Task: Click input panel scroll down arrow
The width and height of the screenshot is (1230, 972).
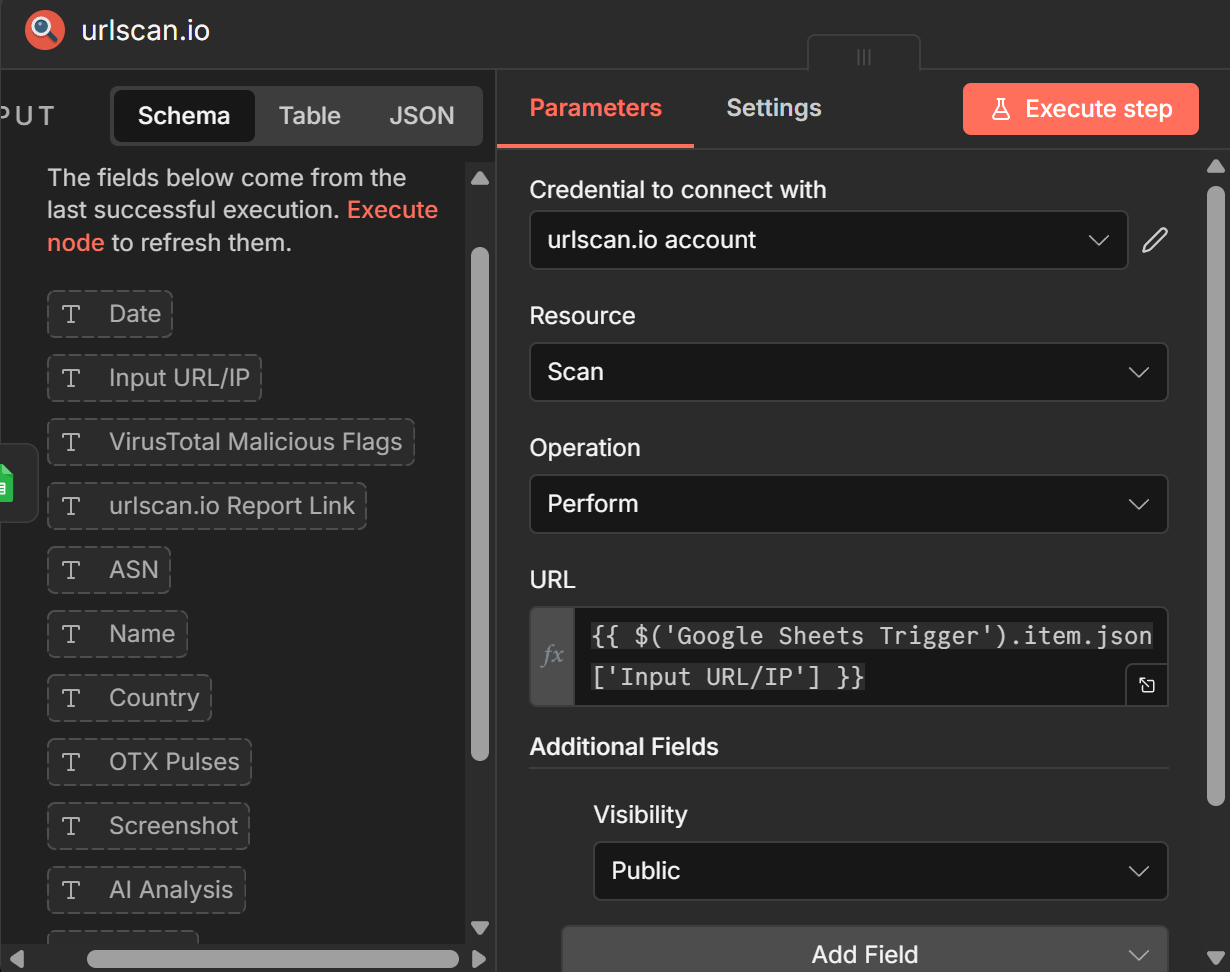Action: click(480, 927)
